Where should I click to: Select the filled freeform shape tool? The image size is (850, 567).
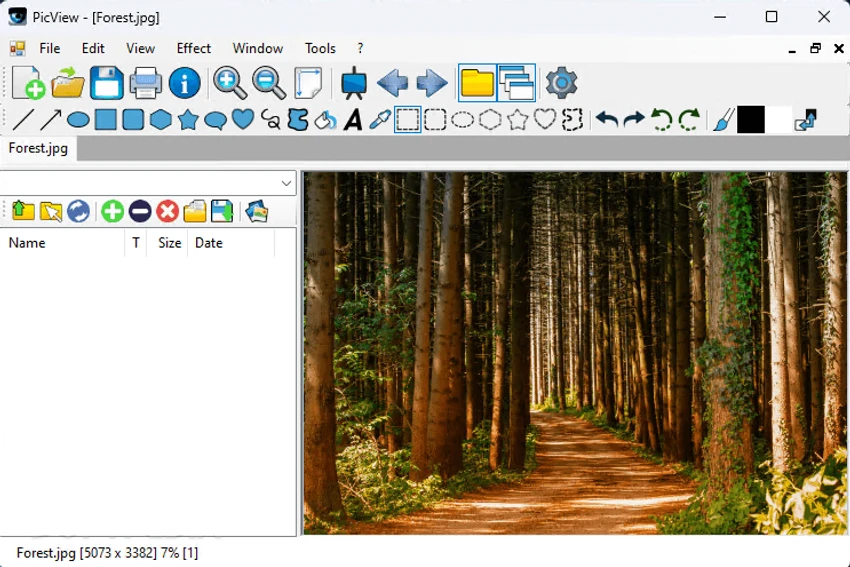click(x=298, y=120)
